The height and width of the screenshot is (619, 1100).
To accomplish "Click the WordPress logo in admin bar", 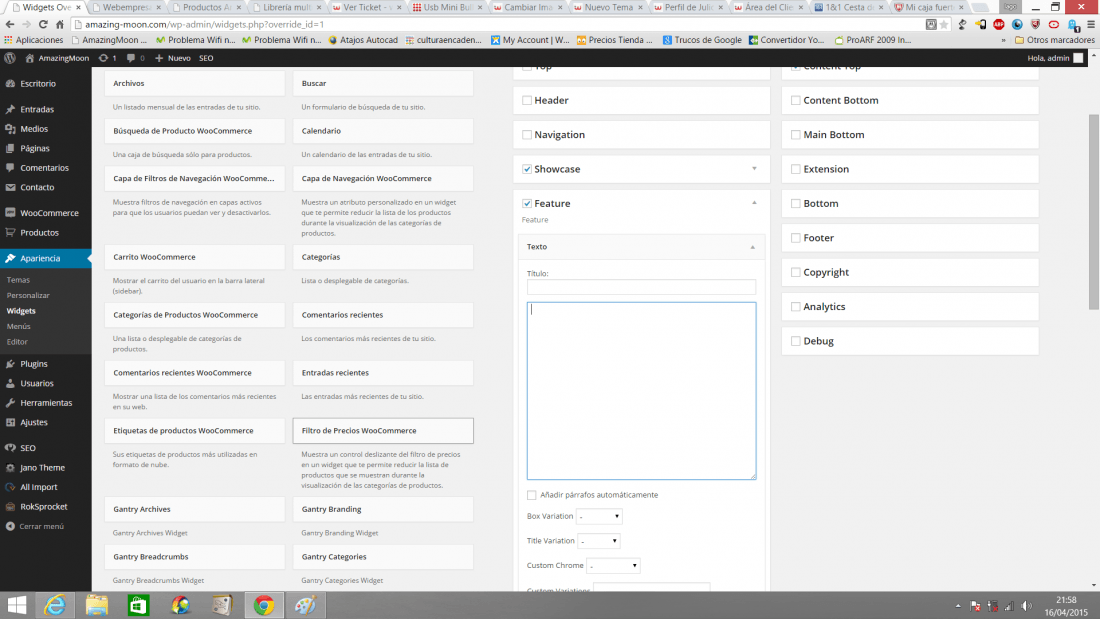I will pos(10,58).
